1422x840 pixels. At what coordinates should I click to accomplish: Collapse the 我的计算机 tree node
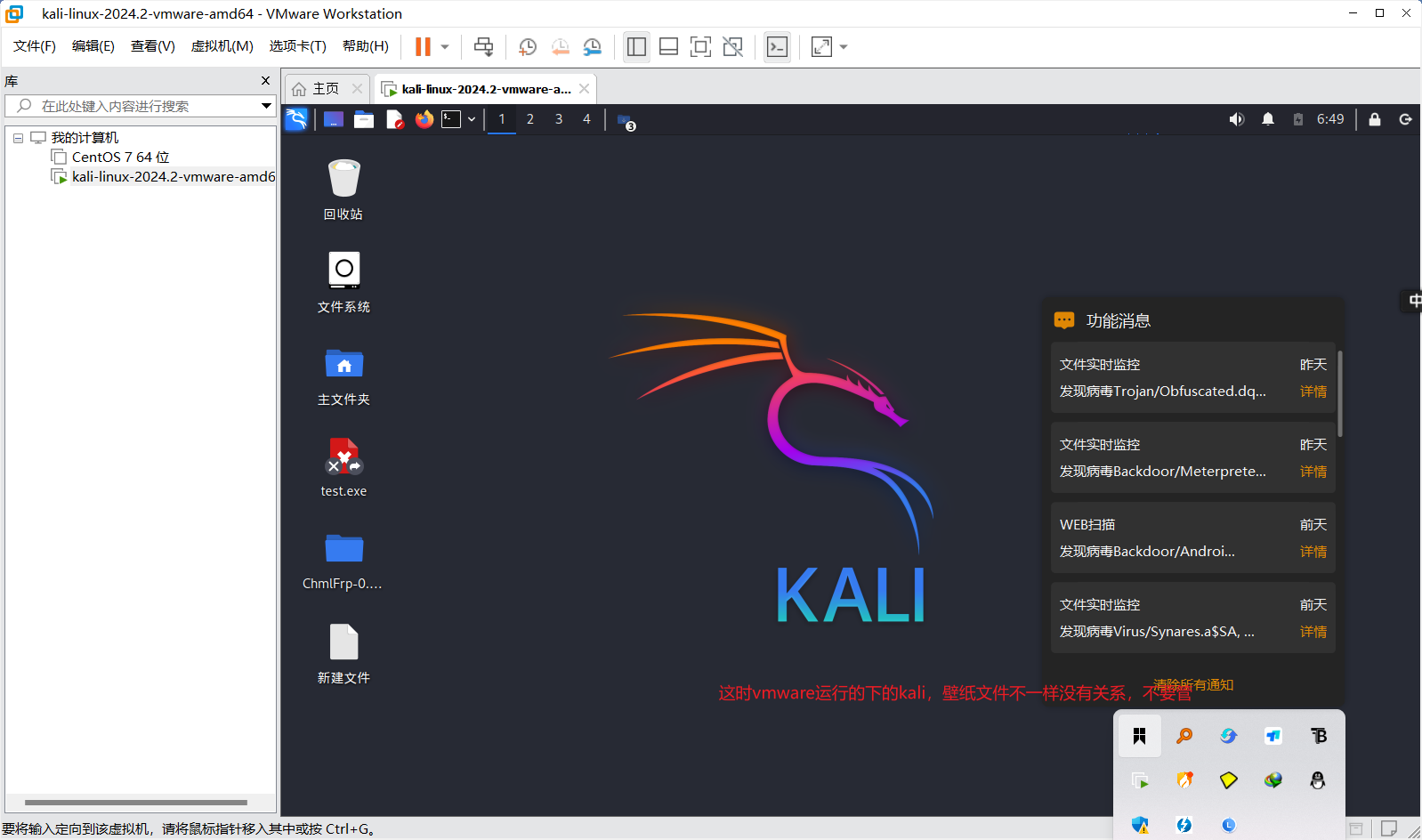(x=18, y=138)
